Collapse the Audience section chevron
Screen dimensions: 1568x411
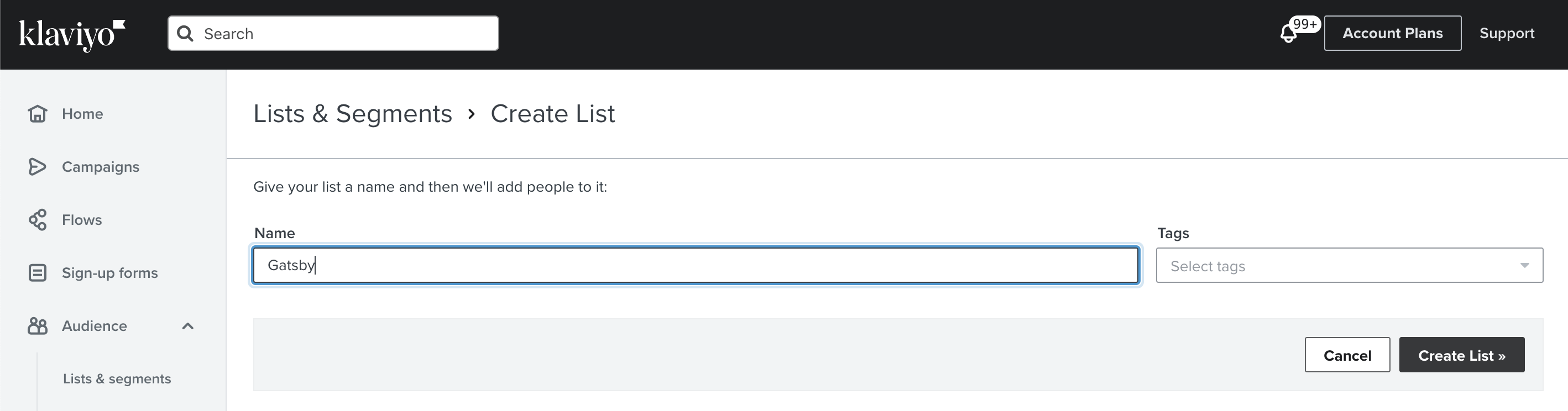pos(187,326)
